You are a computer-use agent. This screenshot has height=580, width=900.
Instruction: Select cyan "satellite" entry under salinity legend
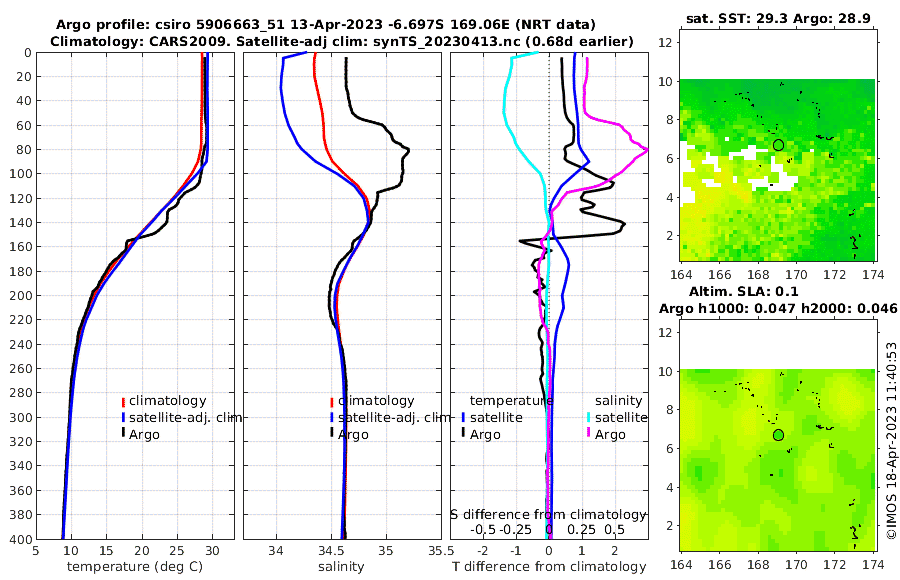620,417
